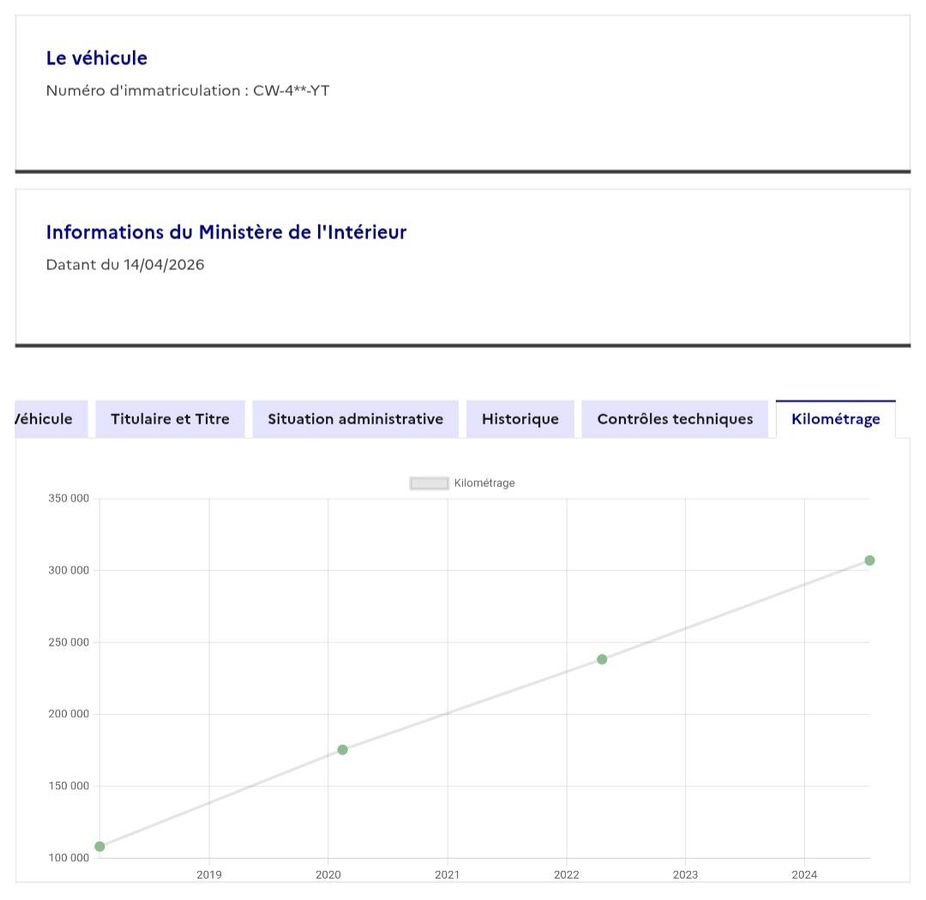Image resolution: width=926 pixels, height=900 pixels.
Task: Click the 2022 mileage data point
Action: 602,659
